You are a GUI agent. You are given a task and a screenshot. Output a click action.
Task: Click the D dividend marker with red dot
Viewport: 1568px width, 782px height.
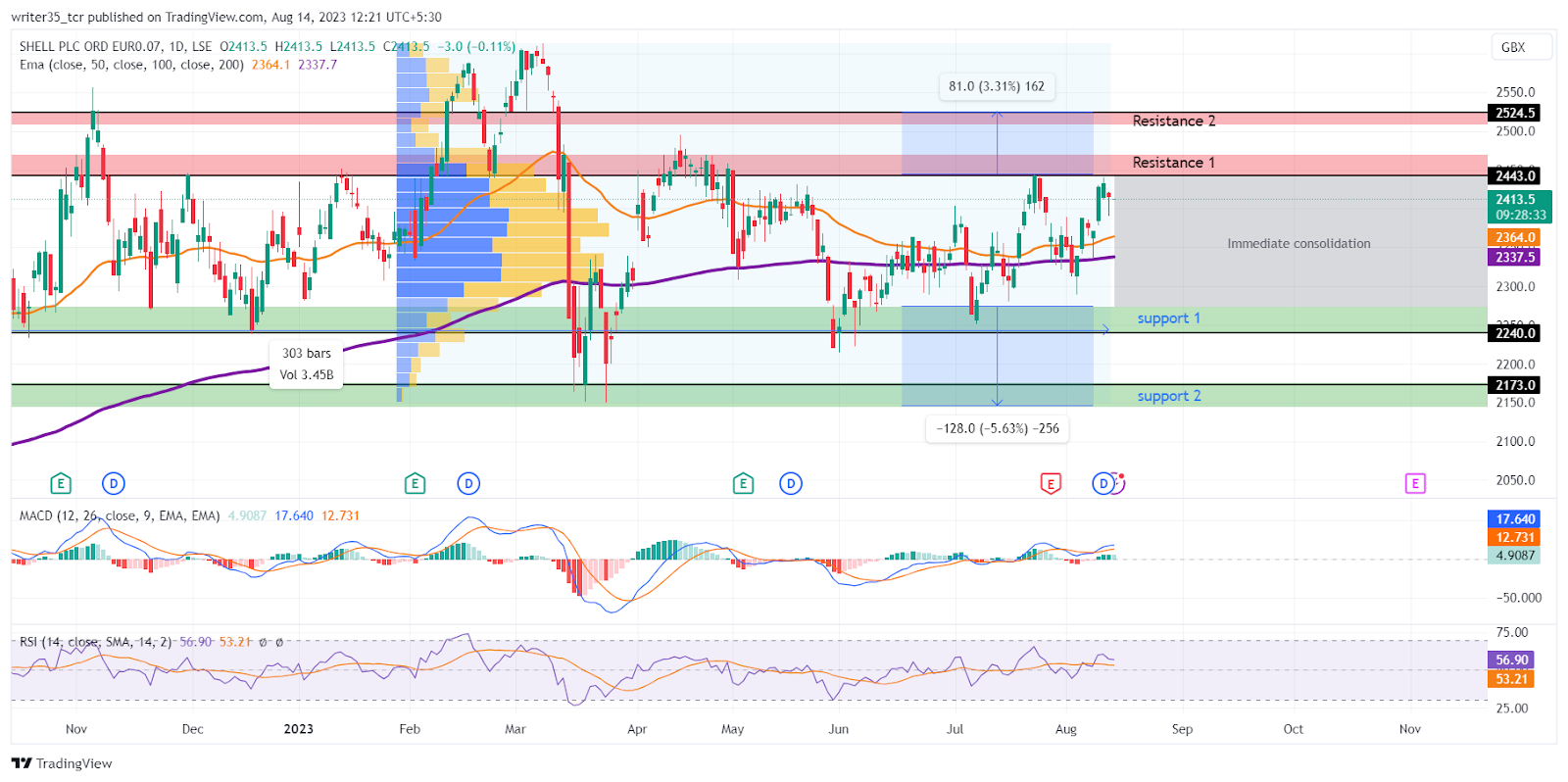pos(1105,483)
